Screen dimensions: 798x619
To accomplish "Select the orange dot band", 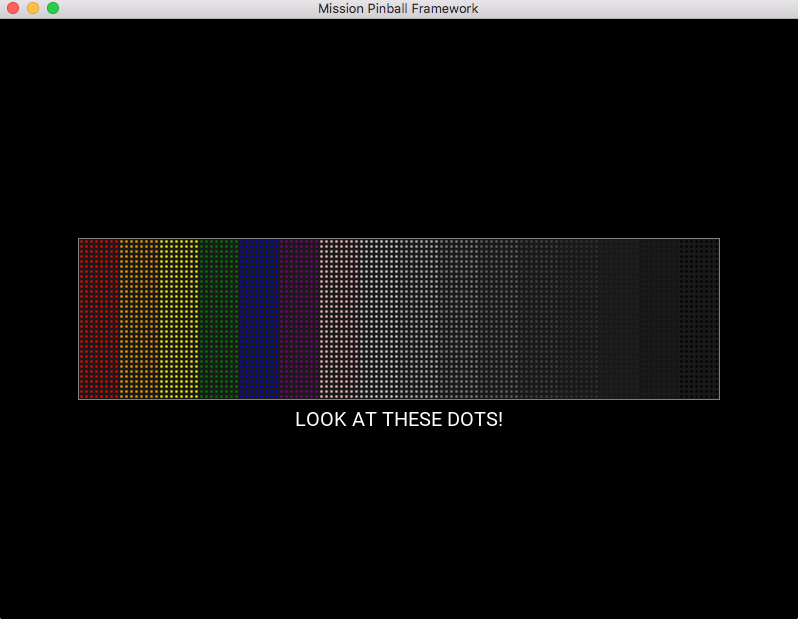I will pos(139,318).
